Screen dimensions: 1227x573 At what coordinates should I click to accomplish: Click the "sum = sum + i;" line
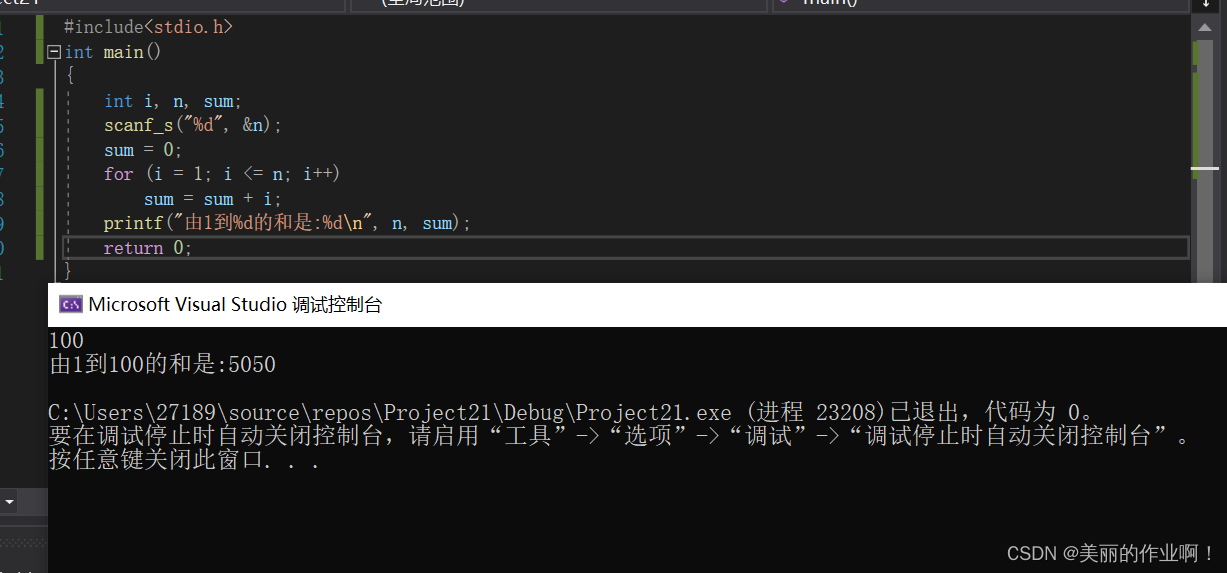(x=213, y=199)
